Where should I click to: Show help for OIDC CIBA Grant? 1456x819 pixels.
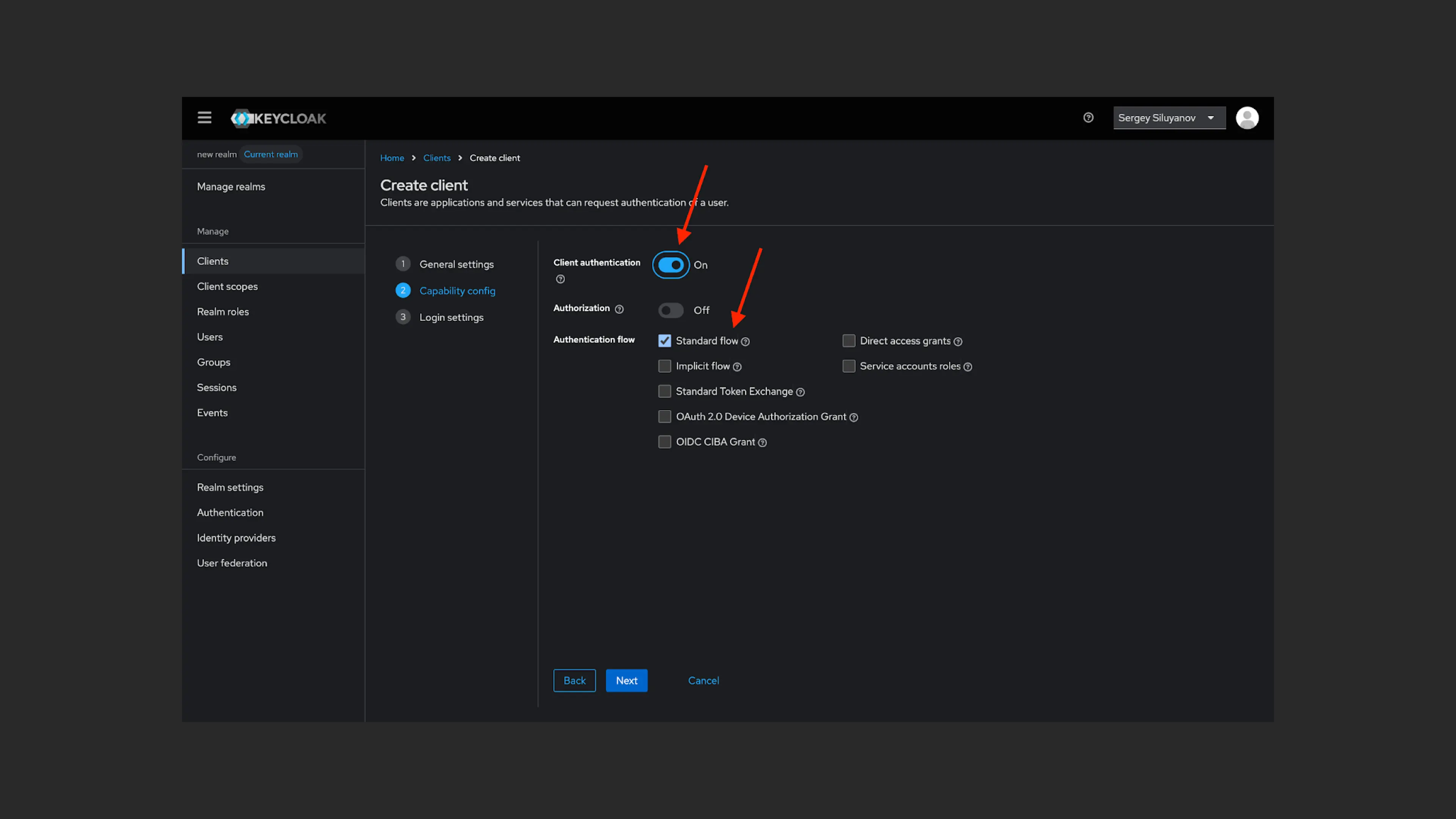tap(762, 442)
